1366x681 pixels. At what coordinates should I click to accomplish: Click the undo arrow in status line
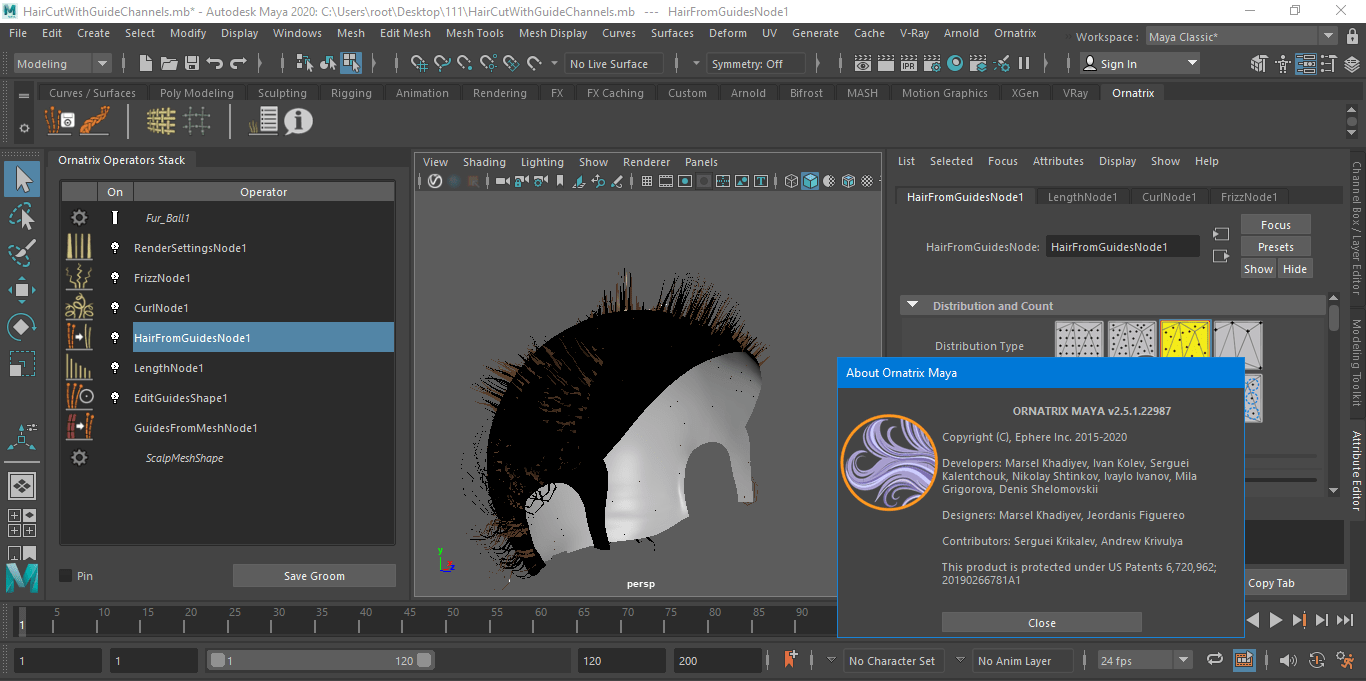click(x=215, y=64)
